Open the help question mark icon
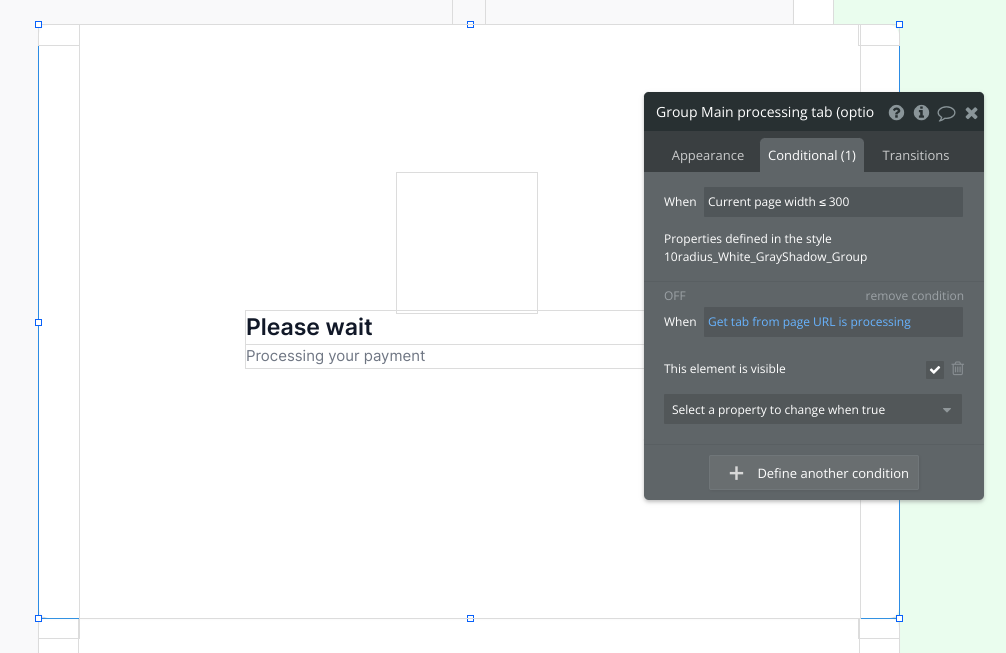Viewport: 1006px width, 653px height. coord(896,113)
